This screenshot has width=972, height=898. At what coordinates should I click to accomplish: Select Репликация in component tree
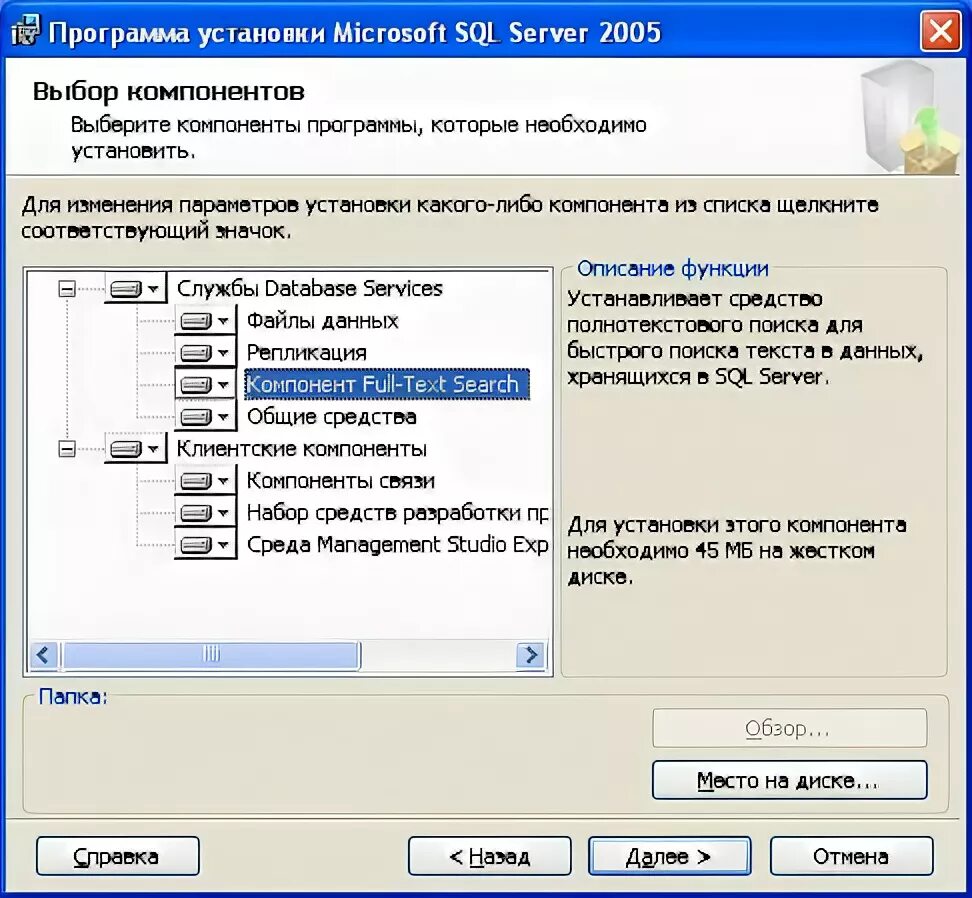coord(306,353)
